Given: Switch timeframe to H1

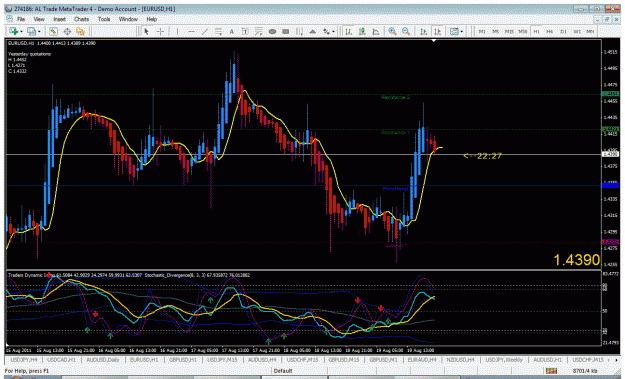Looking at the screenshot, I should click(x=537, y=31).
